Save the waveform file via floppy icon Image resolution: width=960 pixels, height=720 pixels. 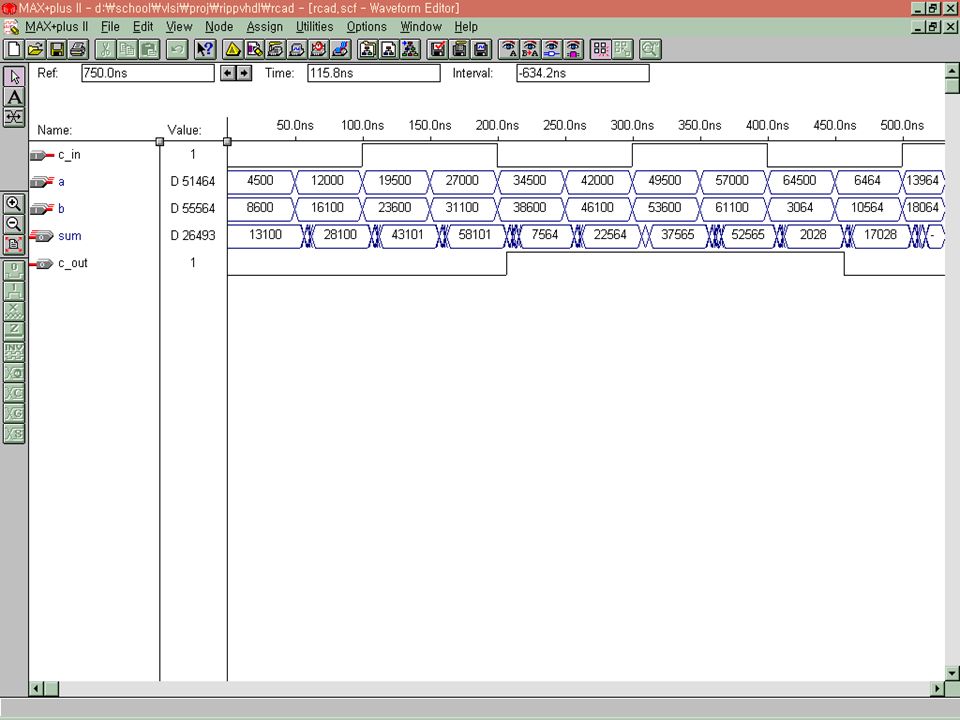[x=56, y=49]
